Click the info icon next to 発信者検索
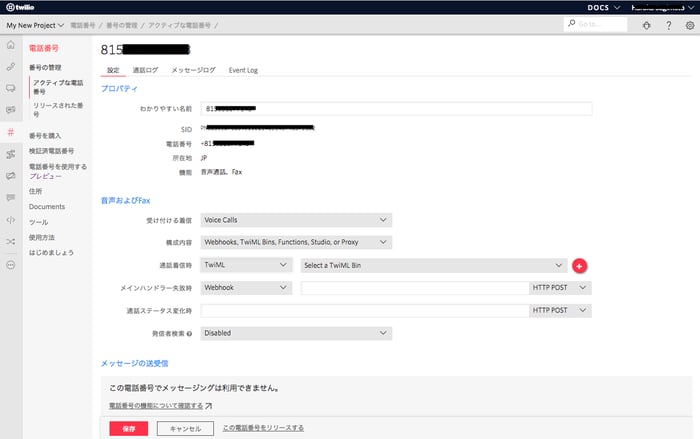700x439 pixels. 189,334
